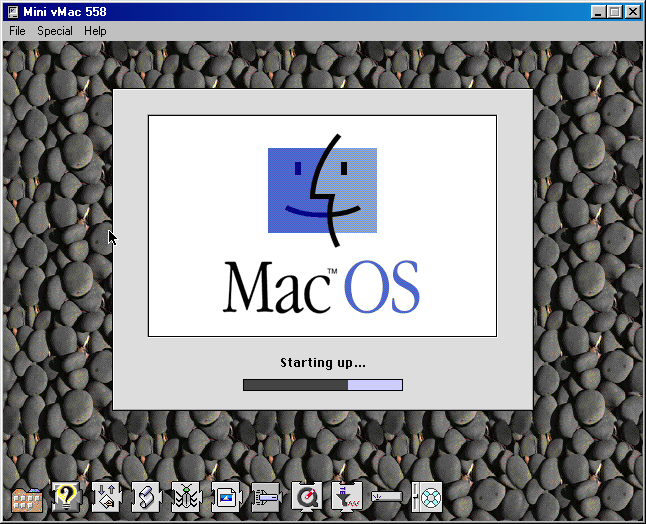Viewport: 646px width, 524px height.
Task: Click the picture document extension icon
Action: click(226, 497)
